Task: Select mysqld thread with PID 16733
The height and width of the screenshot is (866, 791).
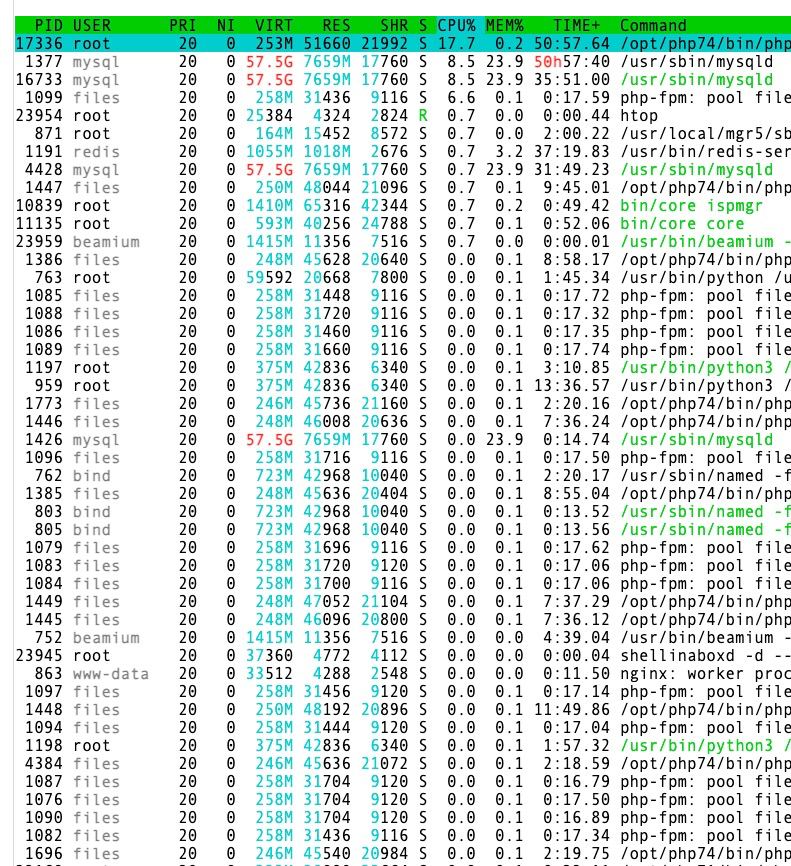Action: tap(403, 80)
